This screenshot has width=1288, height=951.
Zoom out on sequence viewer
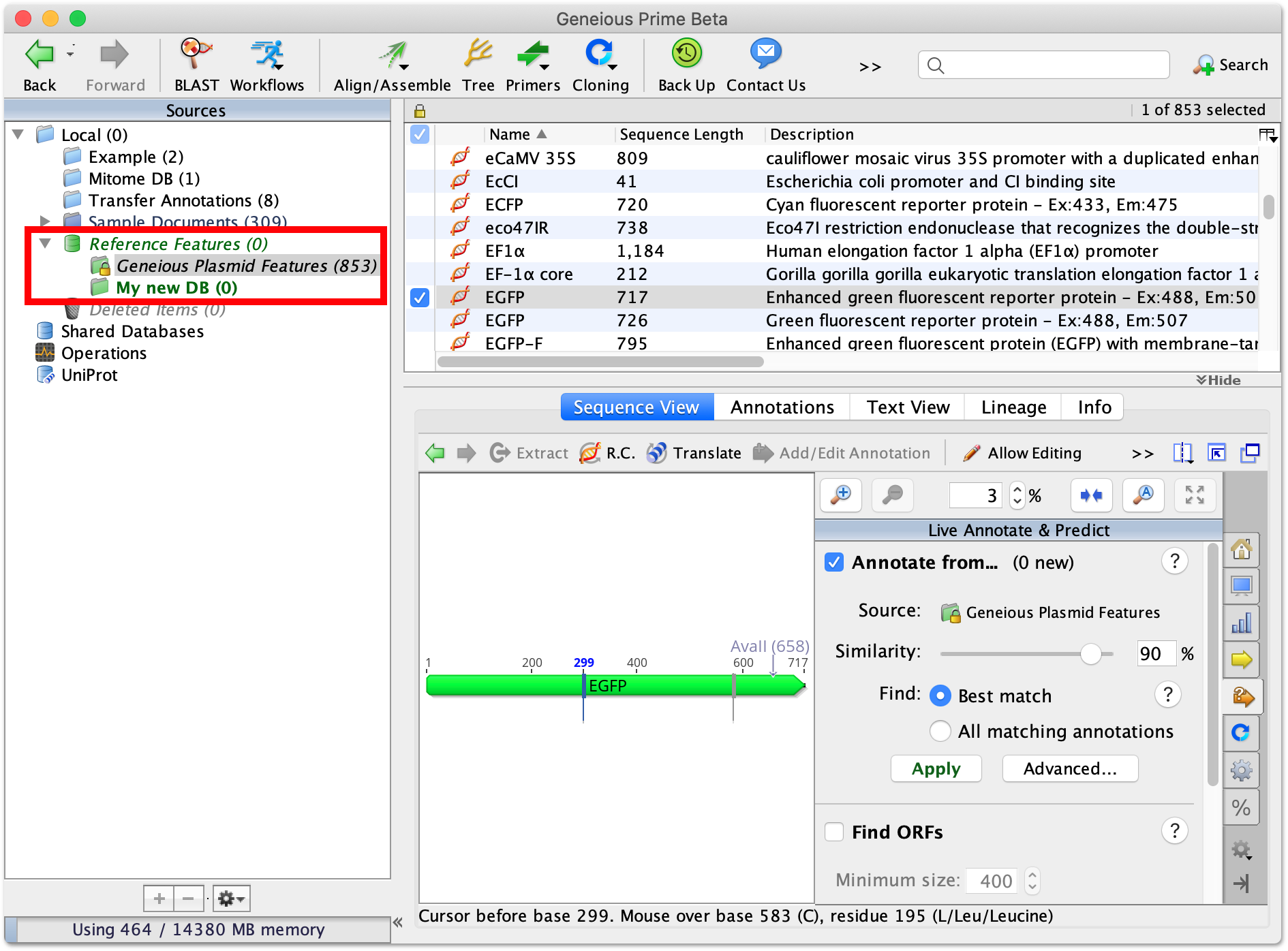pos(892,495)
